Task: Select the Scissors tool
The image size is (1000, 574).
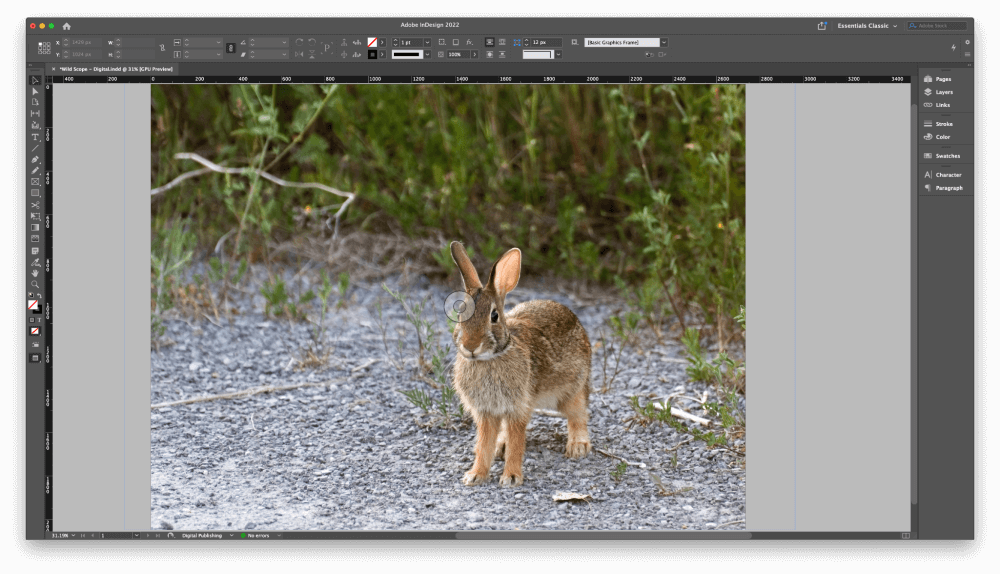Action: (x=35, y=205)
